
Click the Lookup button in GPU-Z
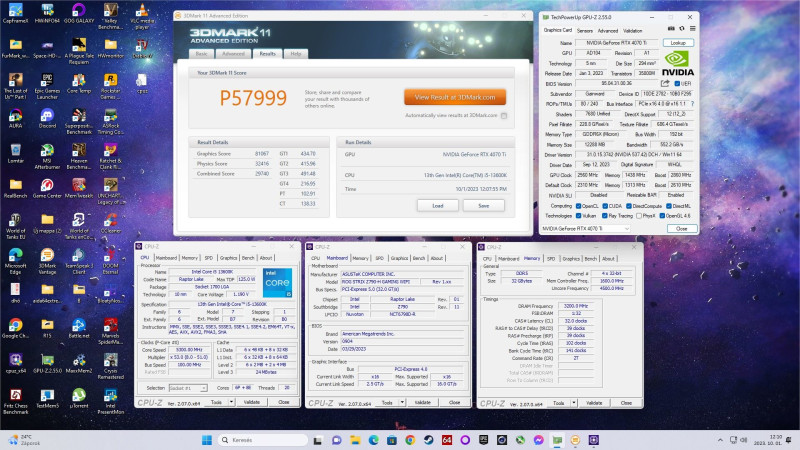[678, 43]
